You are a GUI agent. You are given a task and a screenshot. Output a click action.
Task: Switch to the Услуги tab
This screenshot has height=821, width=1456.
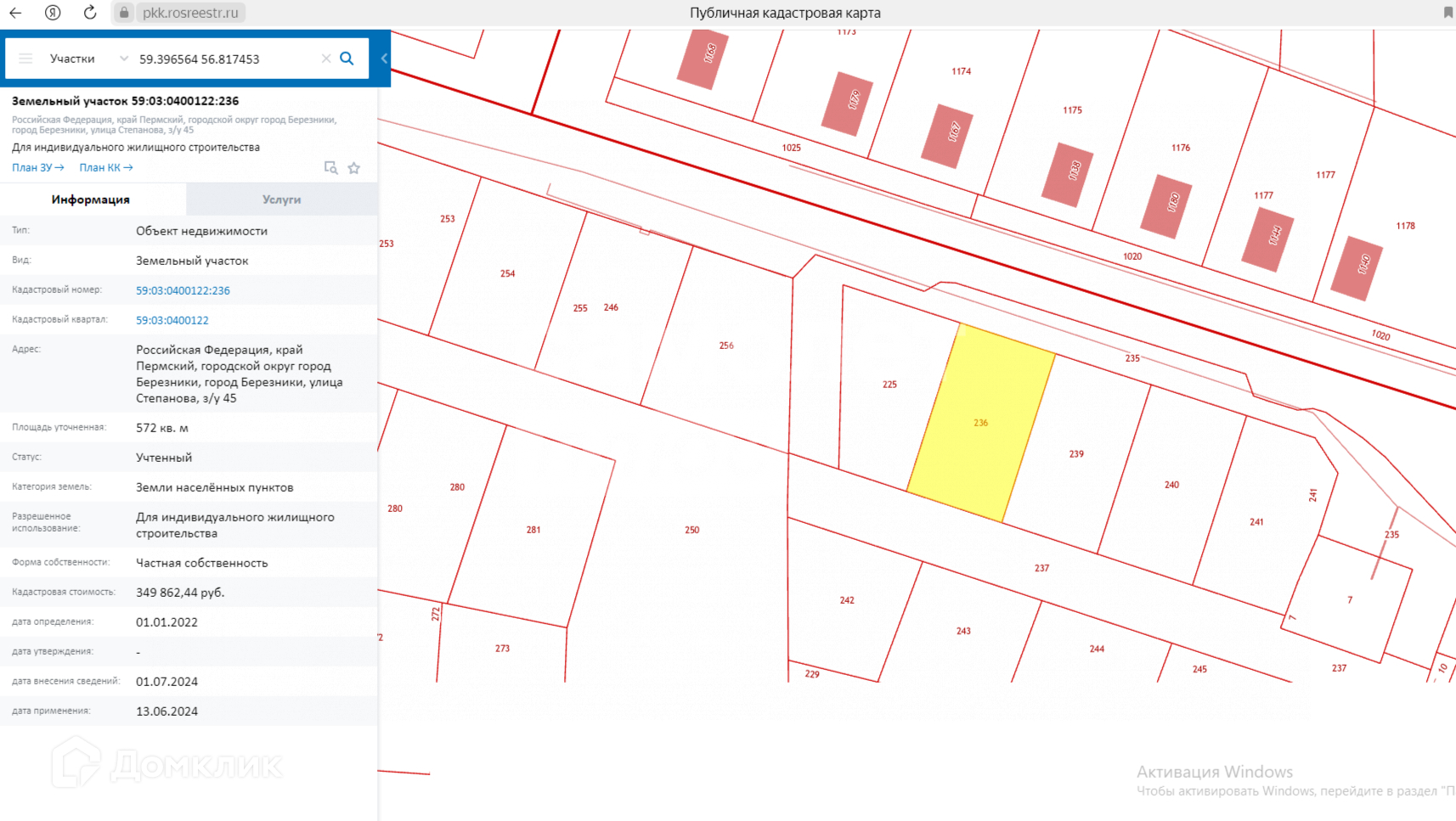(281, 200)
